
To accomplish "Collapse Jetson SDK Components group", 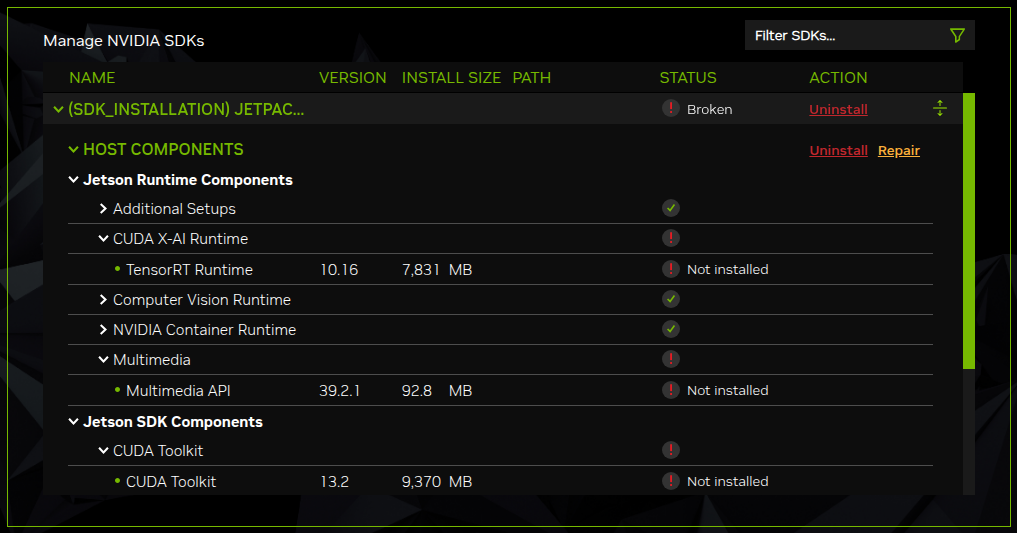I will 73,421.
